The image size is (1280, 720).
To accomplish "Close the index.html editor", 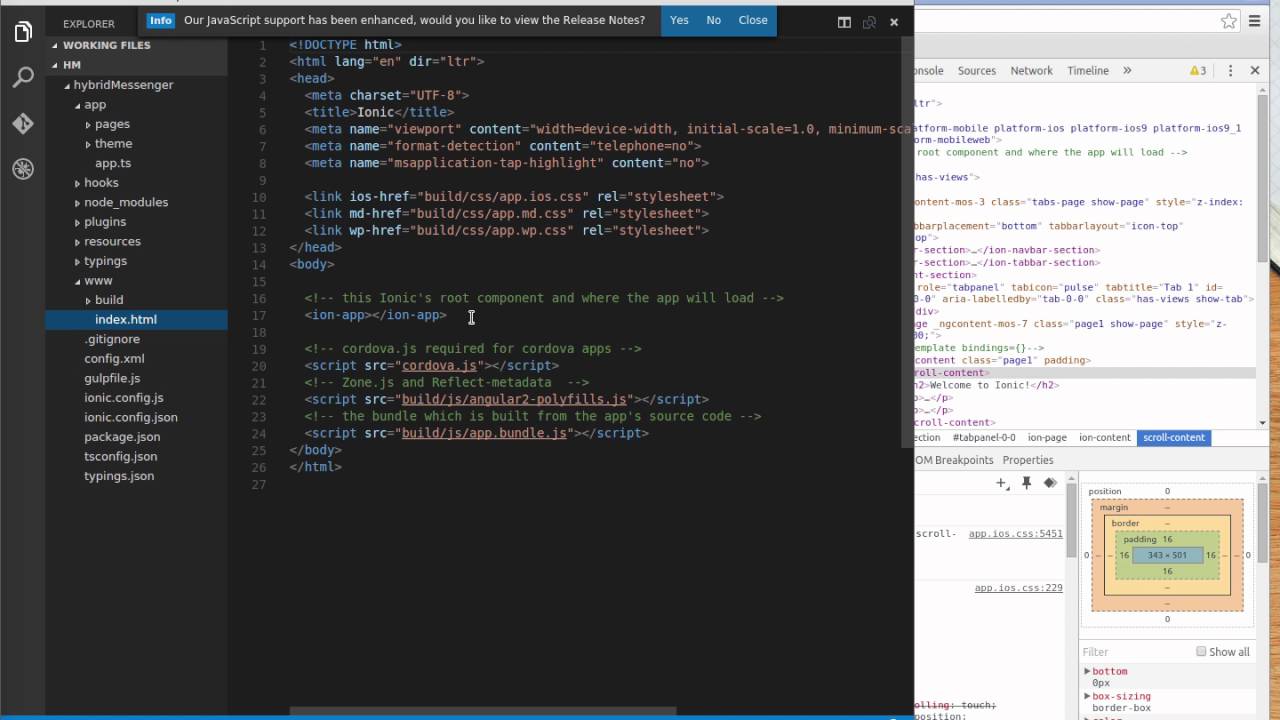I will point(894,22).
